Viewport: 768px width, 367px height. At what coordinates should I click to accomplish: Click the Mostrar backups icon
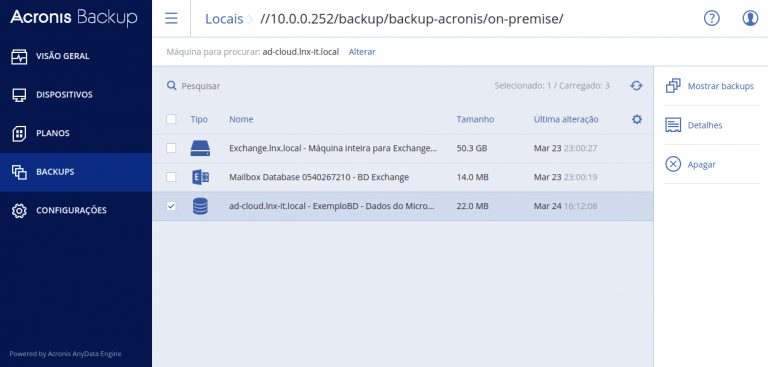coord(673,86)
